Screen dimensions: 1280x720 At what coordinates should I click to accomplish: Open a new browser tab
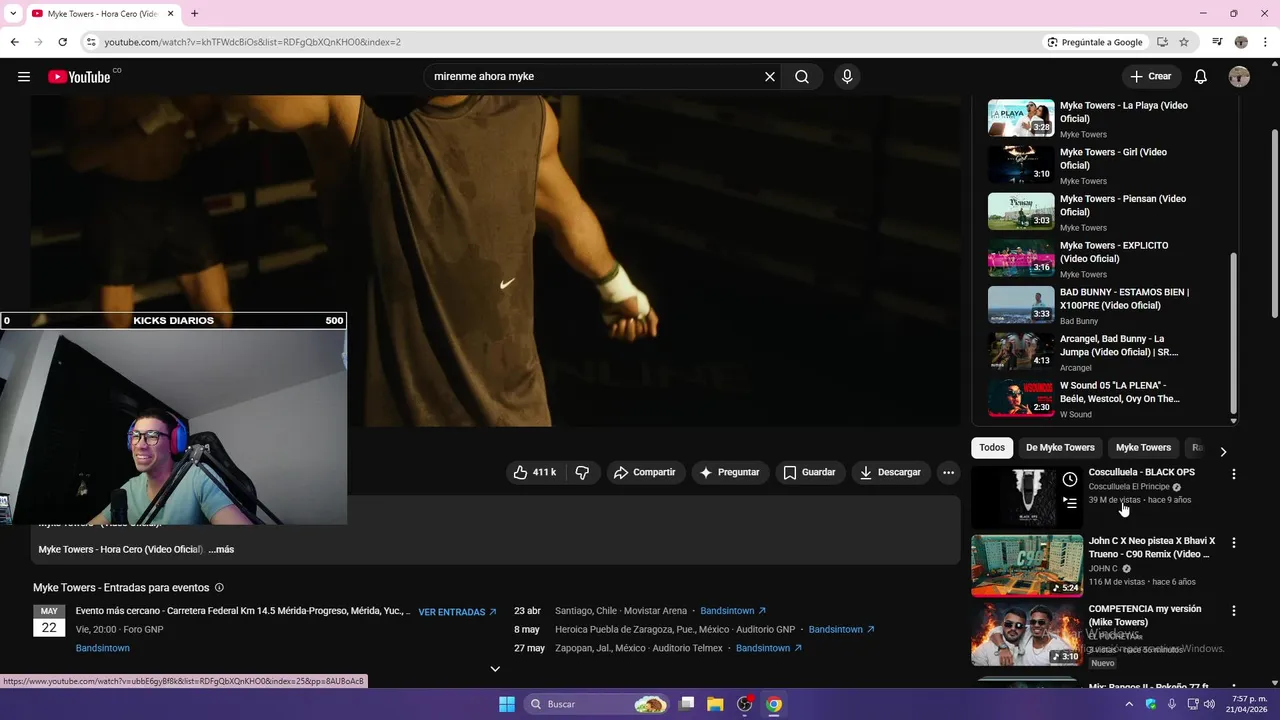194,13
